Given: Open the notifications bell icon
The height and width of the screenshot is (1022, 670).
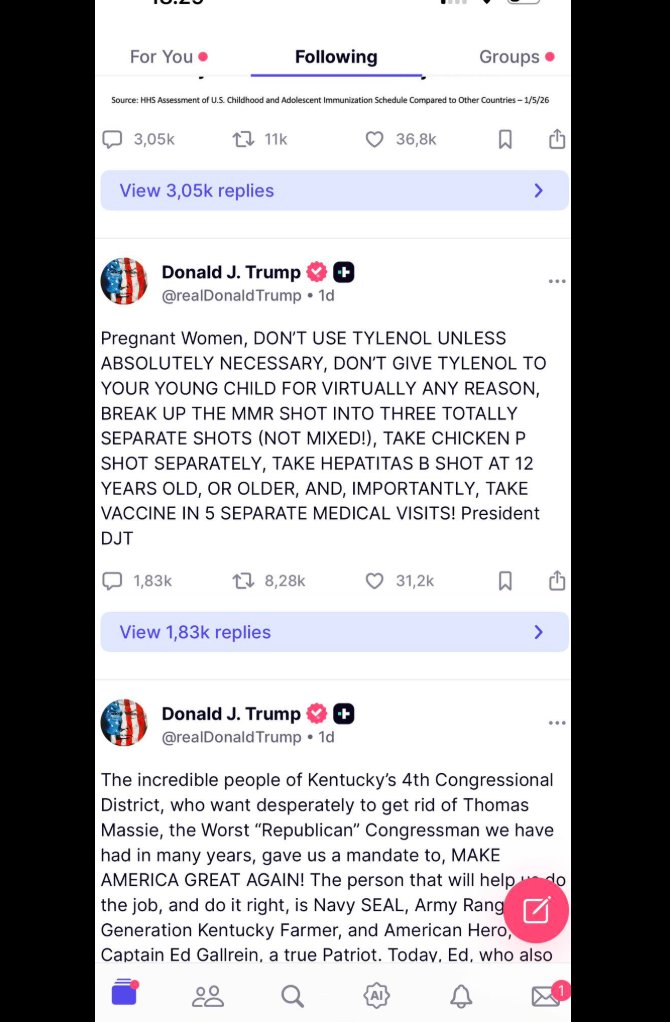Looking at the screenshot, I should pos(461,995).
